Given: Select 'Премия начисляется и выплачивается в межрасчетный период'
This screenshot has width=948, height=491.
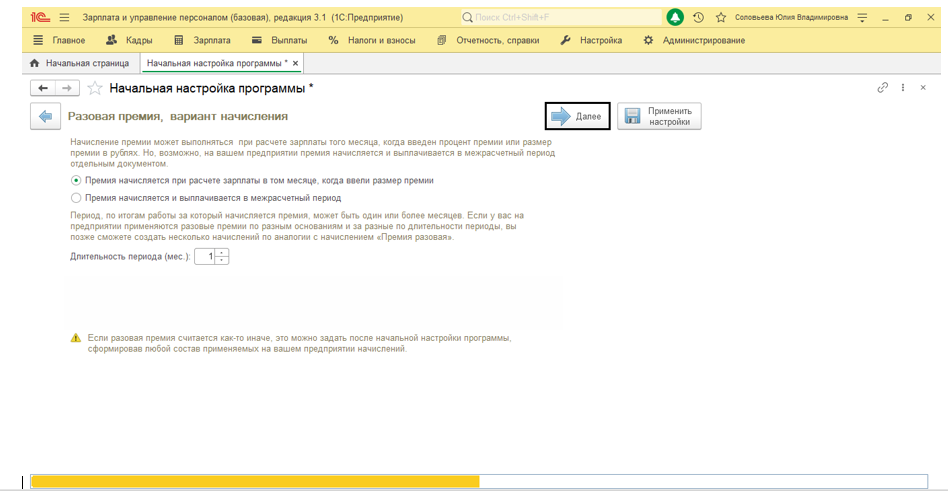Looking at the screenshot, I should click(76, 198).
